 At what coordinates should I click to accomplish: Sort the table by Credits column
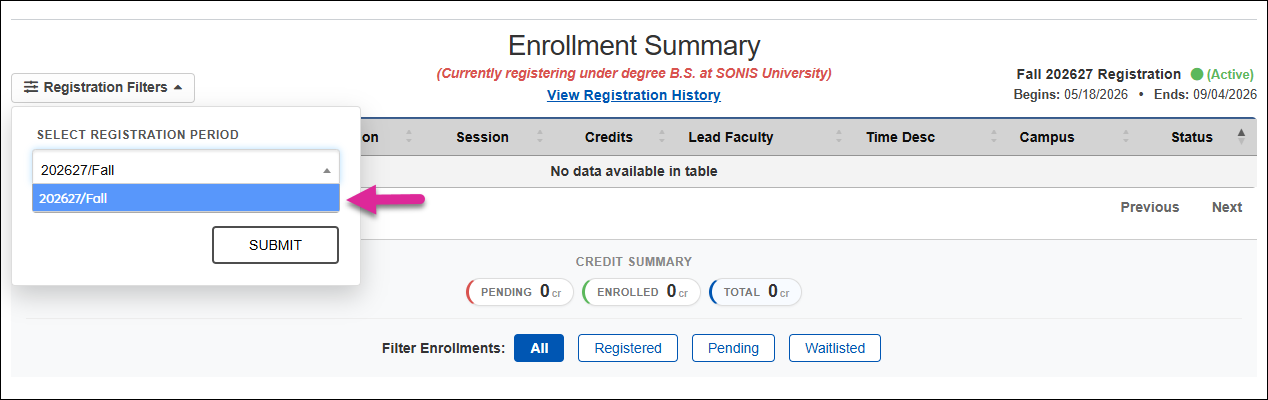click(x=609, y=137)
